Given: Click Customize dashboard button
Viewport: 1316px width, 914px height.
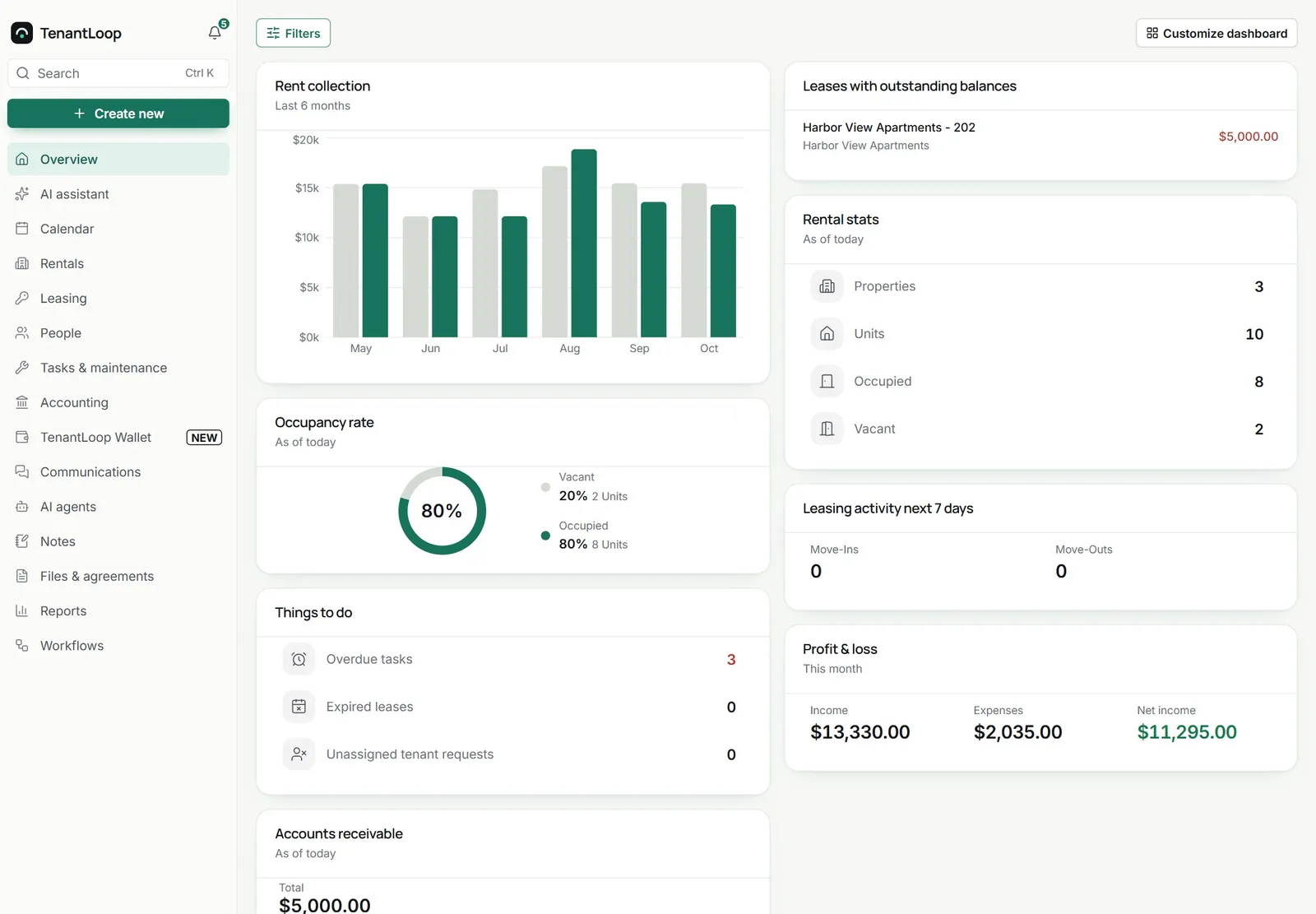Looking at the screenshot, I should [1216, 33].
